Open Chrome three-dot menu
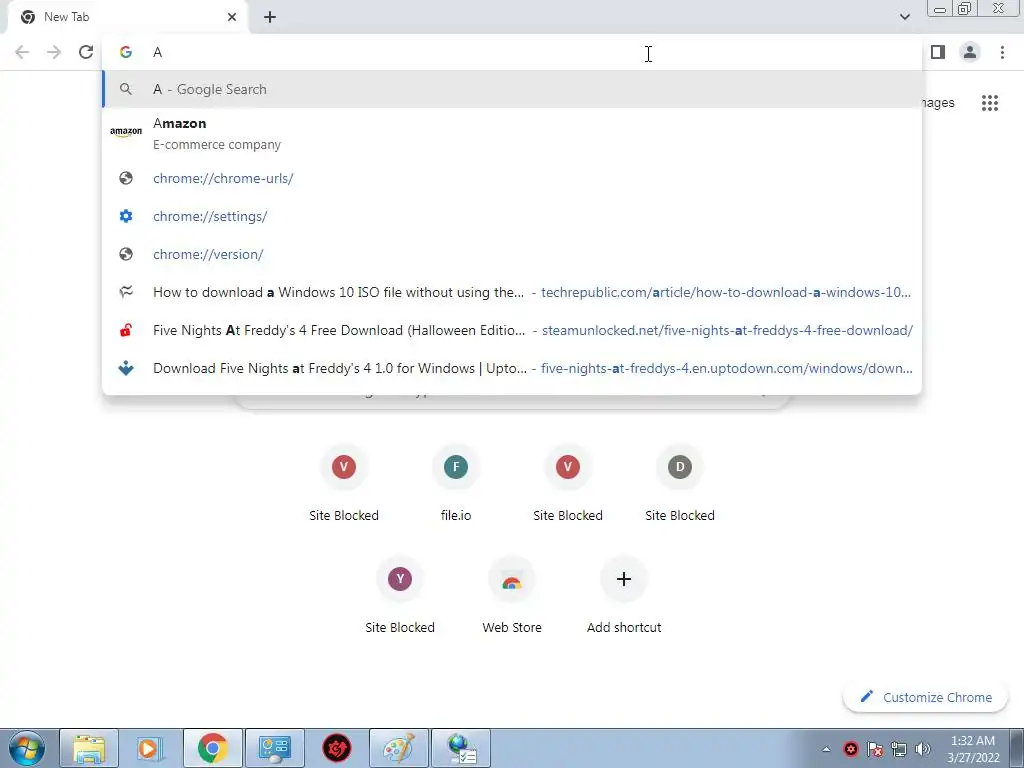The width and height of the screenshot is (1024, 768). pyautogui.click(x=1002, y=52)
